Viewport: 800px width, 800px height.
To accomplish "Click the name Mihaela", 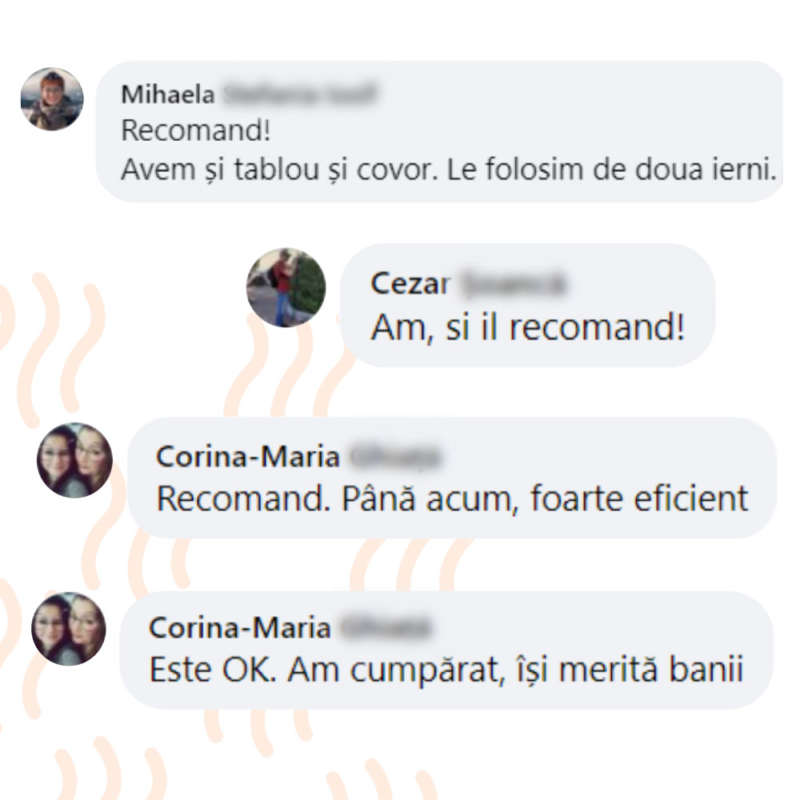I will [x=168, y=94].
